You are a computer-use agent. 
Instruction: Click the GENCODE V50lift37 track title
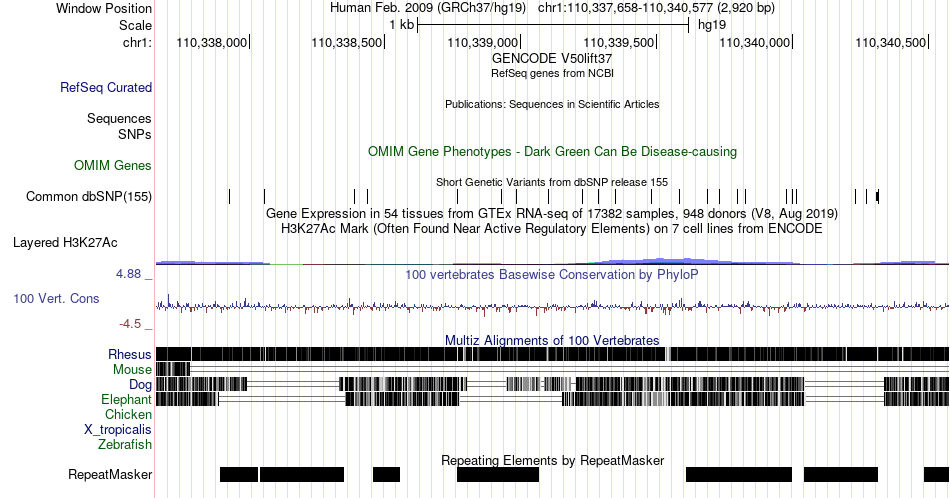[x=552, y=59]
